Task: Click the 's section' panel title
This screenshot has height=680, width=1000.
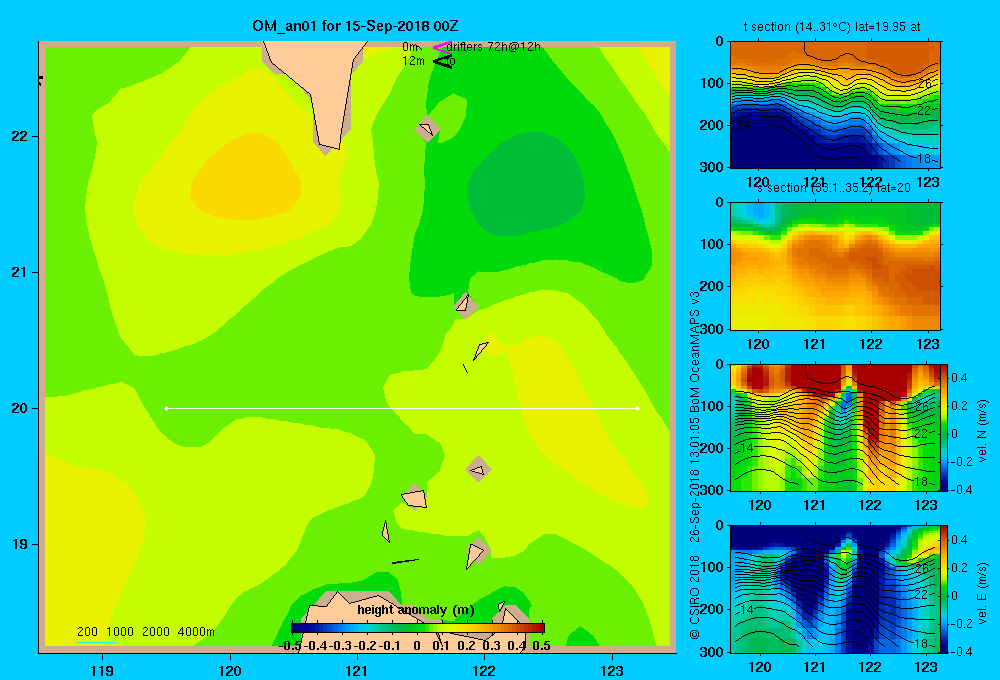Action: [832, 188]
